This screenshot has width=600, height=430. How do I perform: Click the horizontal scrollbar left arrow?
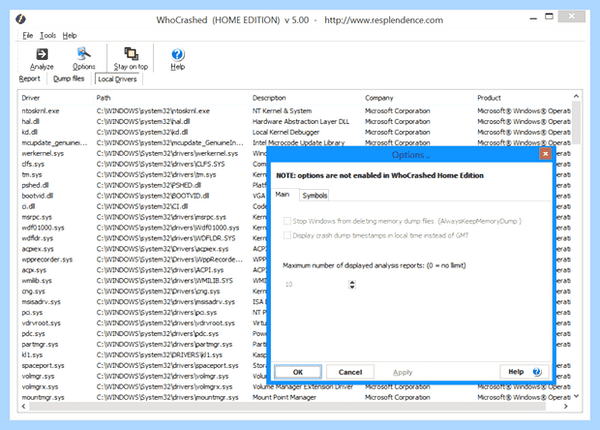point(24,406)
